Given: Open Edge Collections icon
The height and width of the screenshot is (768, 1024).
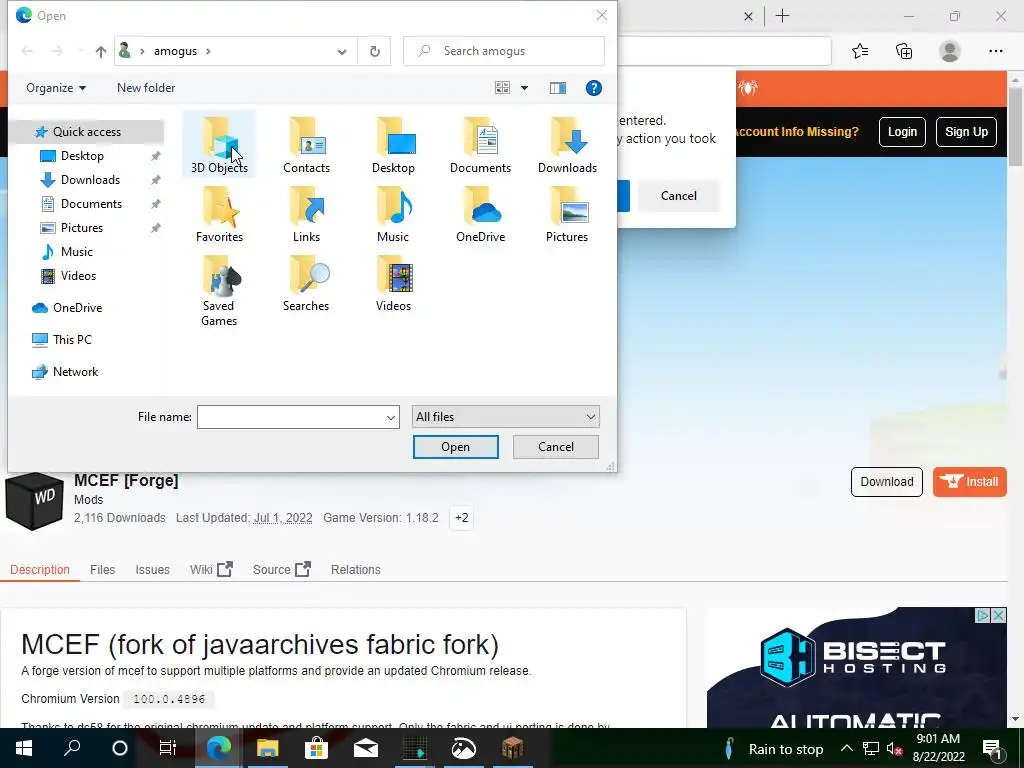Looking at the screenshot, I should (904, 51).
